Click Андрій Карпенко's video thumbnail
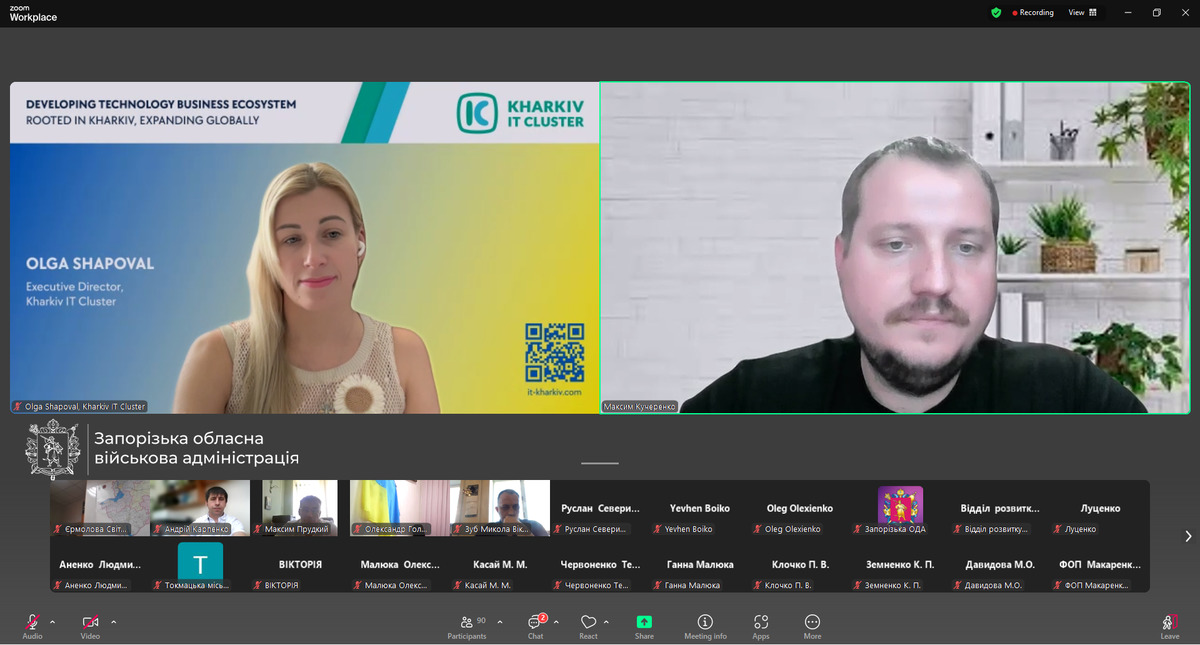This screenshot has height=645, width=1200. (x=200, y=508)
